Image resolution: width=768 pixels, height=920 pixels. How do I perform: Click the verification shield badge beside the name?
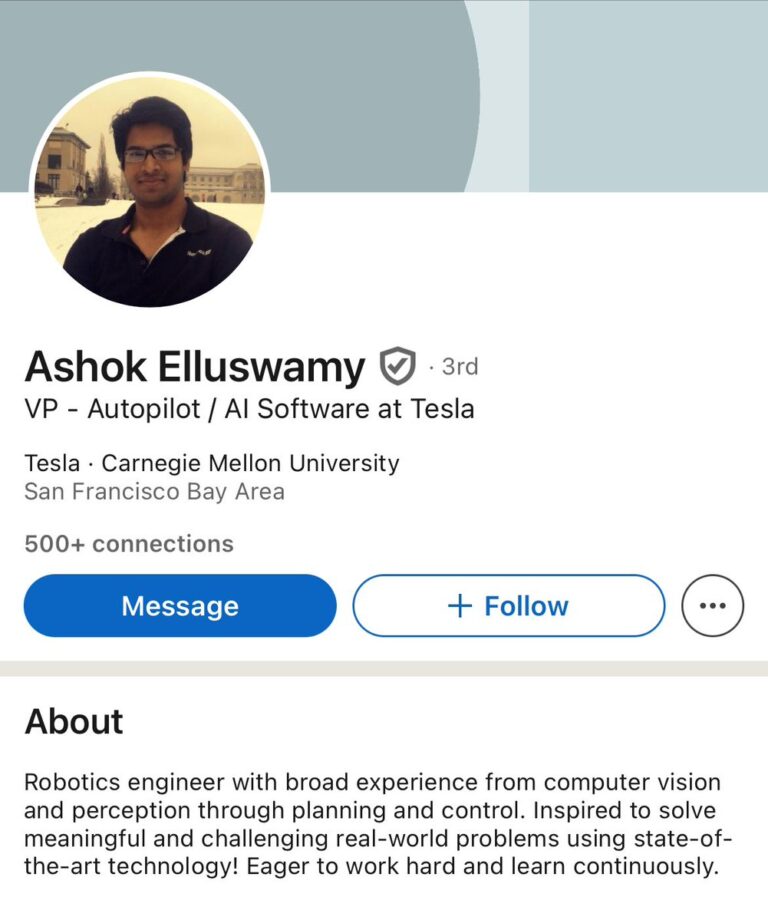tap(397, 366)
